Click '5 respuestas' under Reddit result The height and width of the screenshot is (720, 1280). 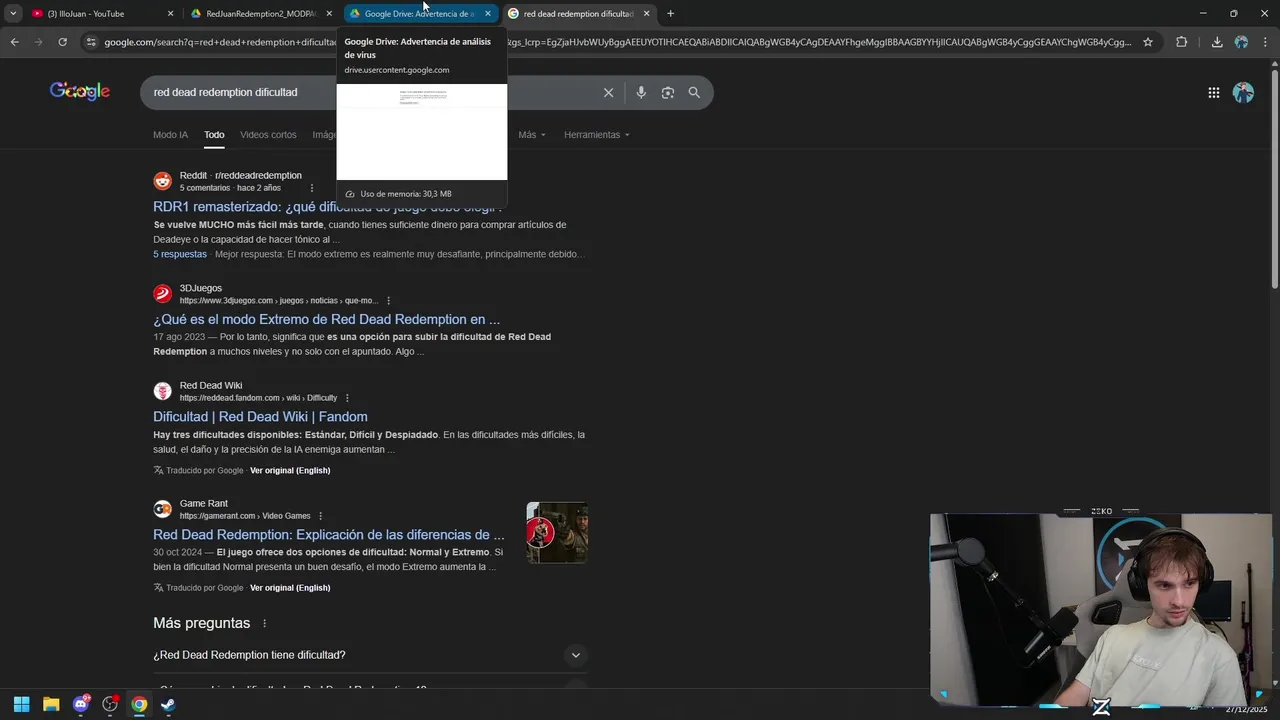click(x=180, y=254)
